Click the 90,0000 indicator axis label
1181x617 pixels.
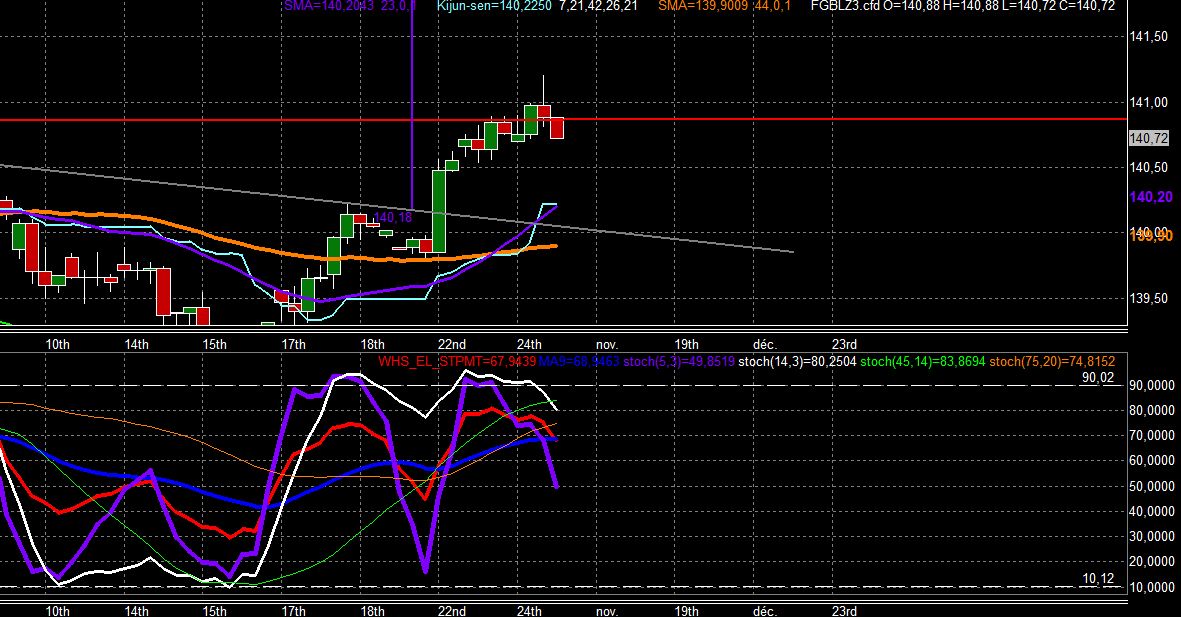[1151, 386]
